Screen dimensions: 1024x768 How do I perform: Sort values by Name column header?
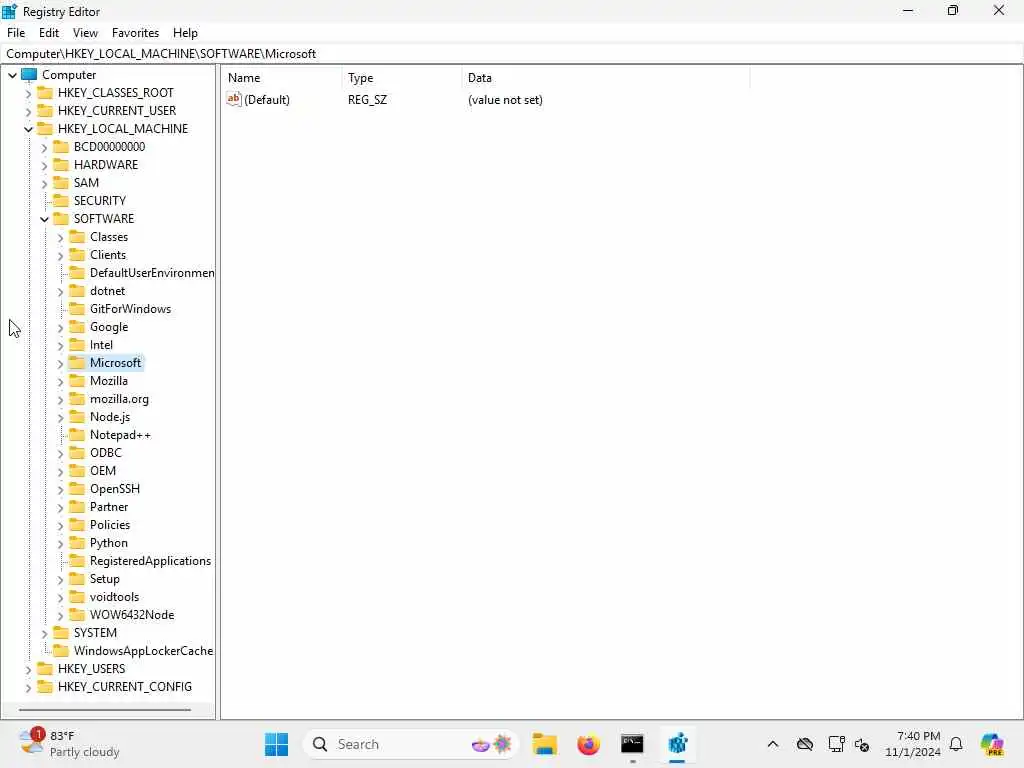pos(281,78)
